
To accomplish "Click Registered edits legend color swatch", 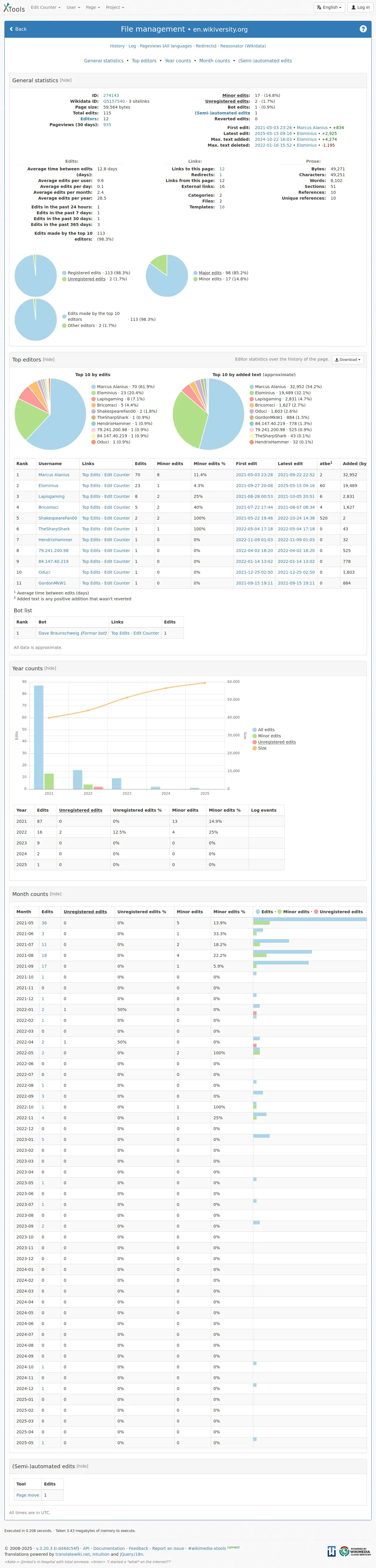I will pos(64,273).
